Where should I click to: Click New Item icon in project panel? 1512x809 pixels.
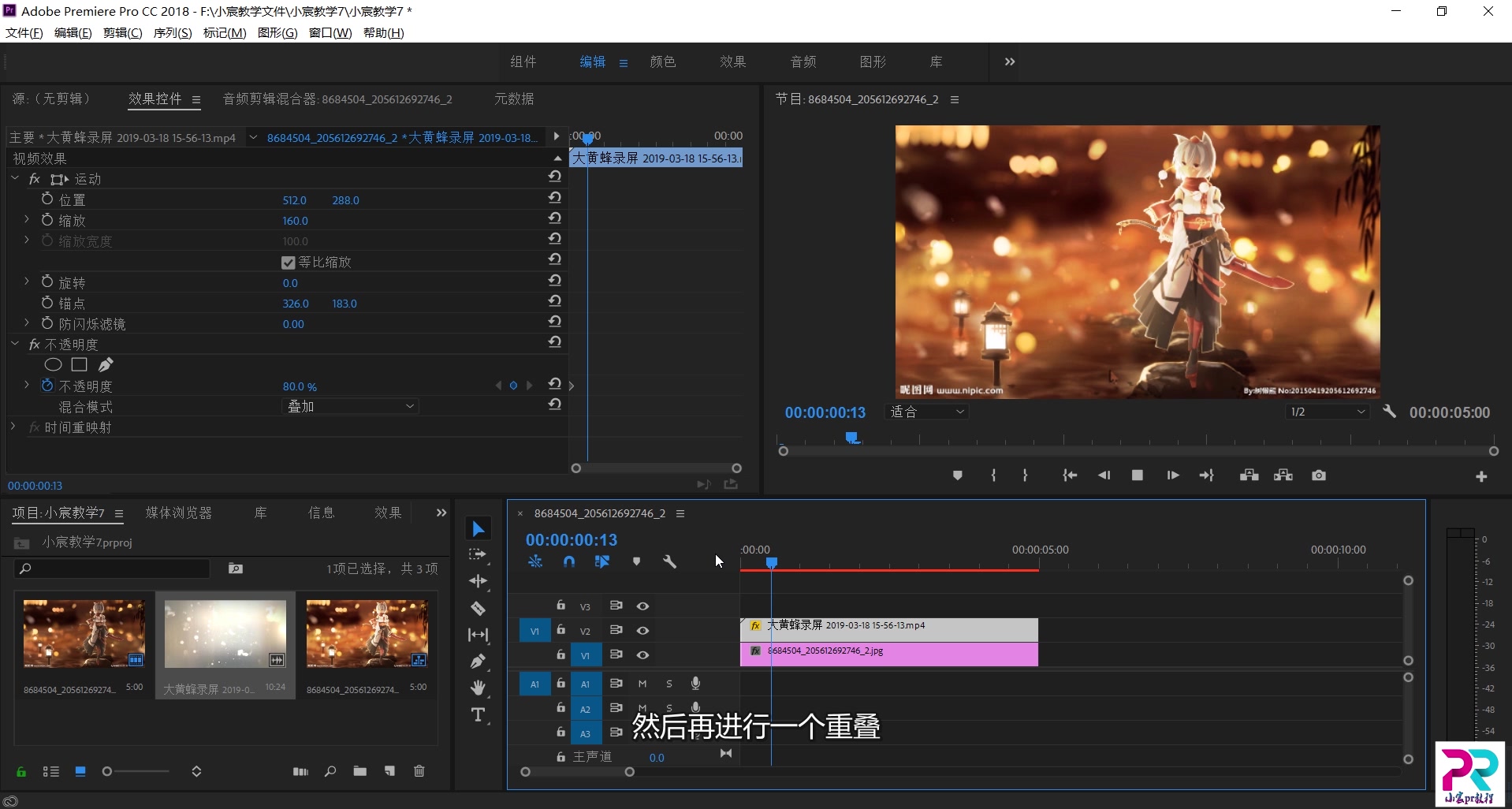[x=389, y=771]
